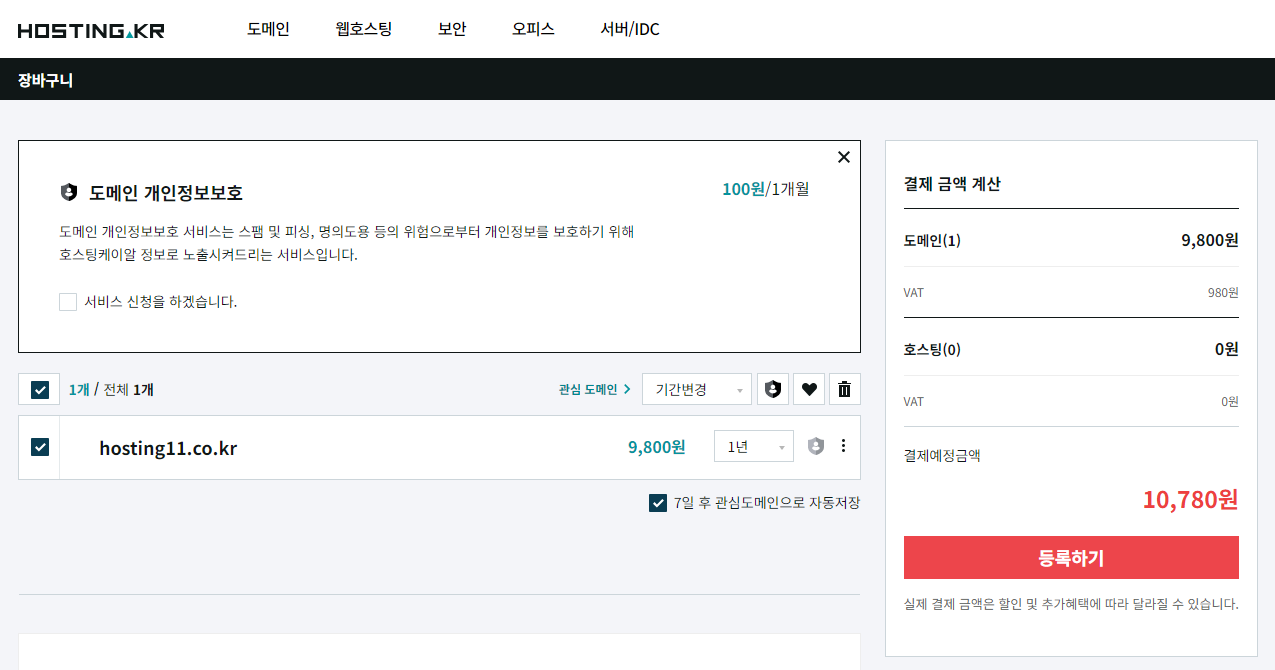Screen dimensions: 1275x670
Task: Check the 서비스 신청을 하겠습니다 checkbox
Action: 68,302
